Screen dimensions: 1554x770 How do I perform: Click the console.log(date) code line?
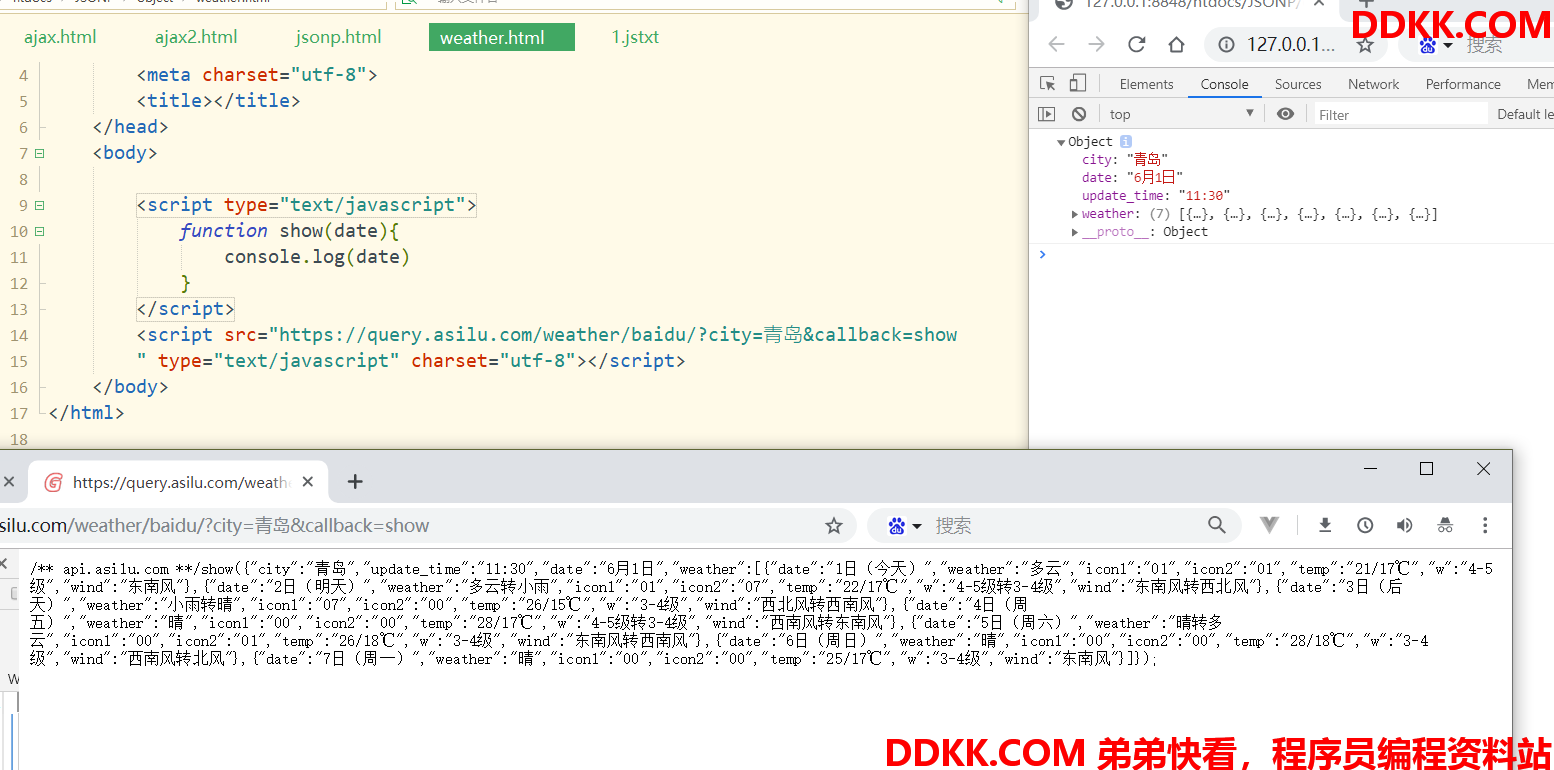tap(317, 257)
